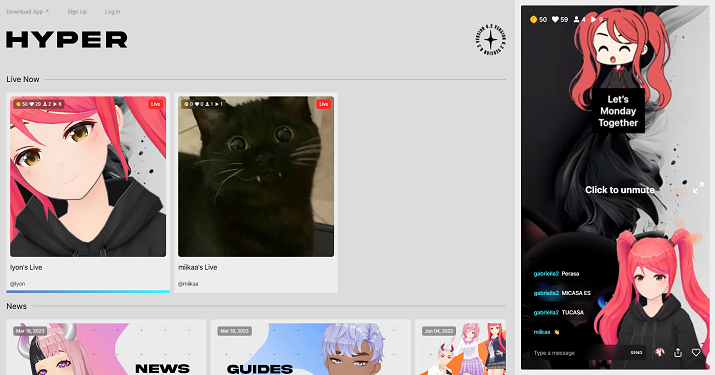Open the Download App link
The width and height of the screenshot is (715, 375).
[27, 11]
